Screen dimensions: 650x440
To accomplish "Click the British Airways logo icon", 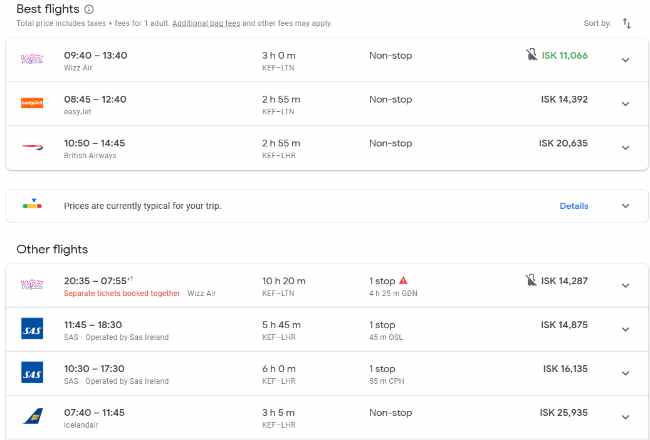I will (32, 147).
